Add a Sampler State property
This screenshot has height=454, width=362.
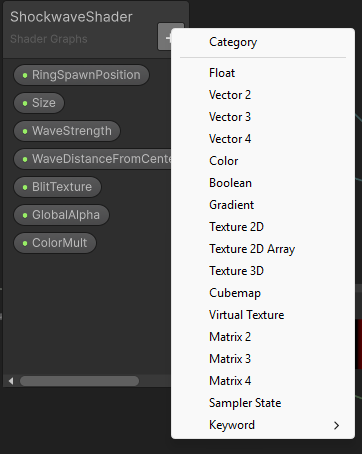(x=263, y=403)
